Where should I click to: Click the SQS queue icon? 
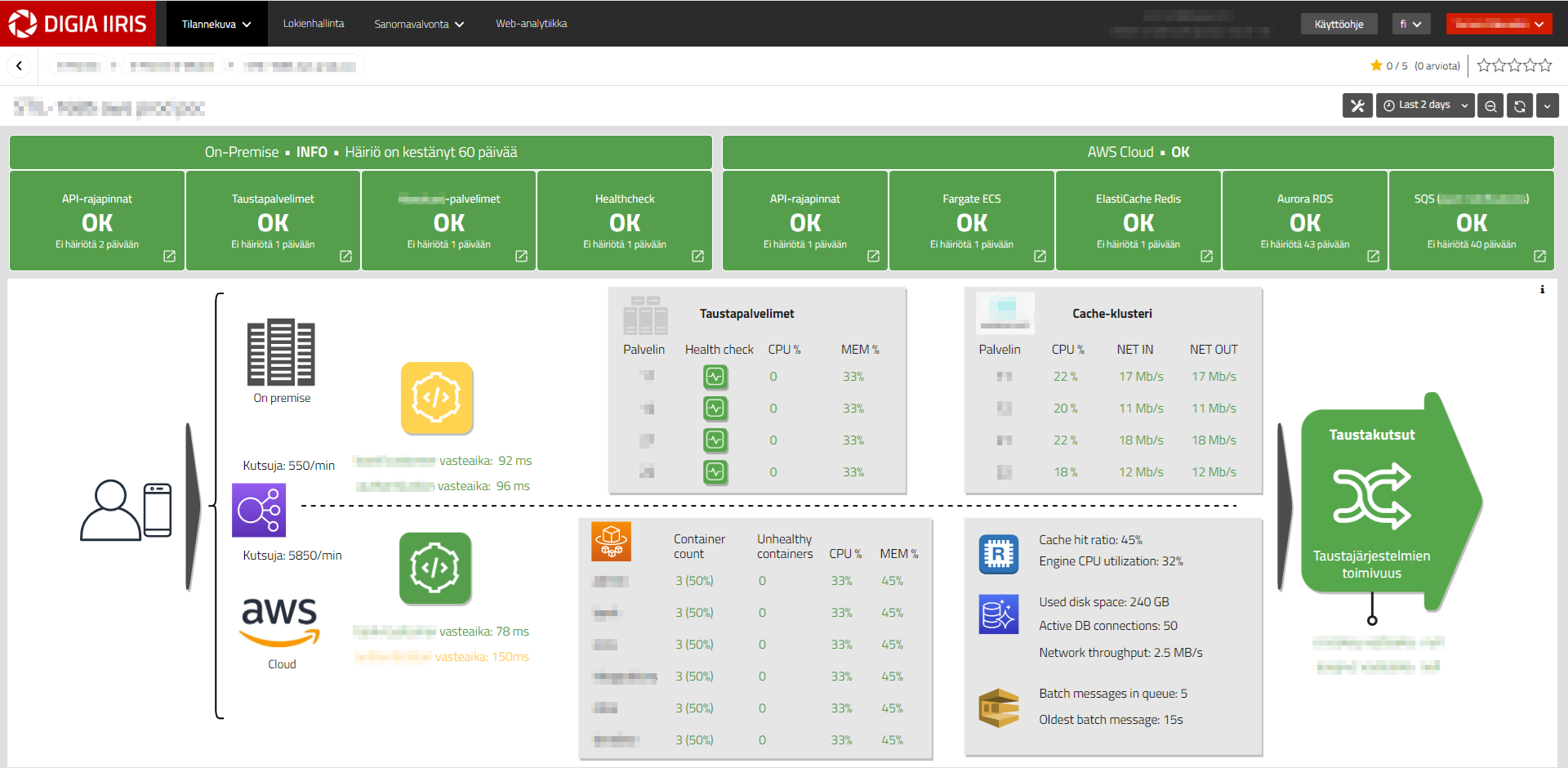point(998,708)
